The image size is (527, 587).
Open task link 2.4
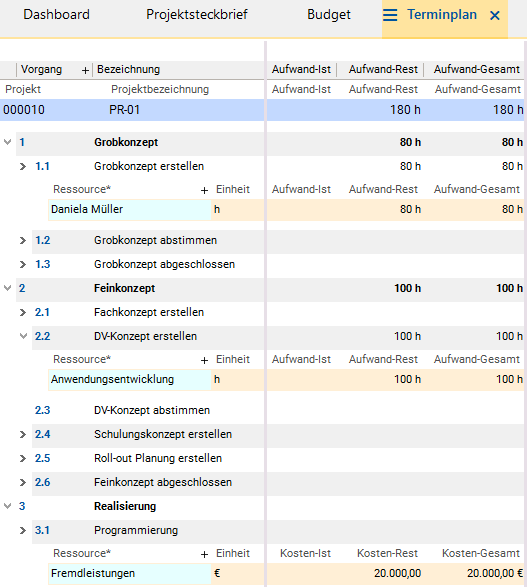[42, 434]
